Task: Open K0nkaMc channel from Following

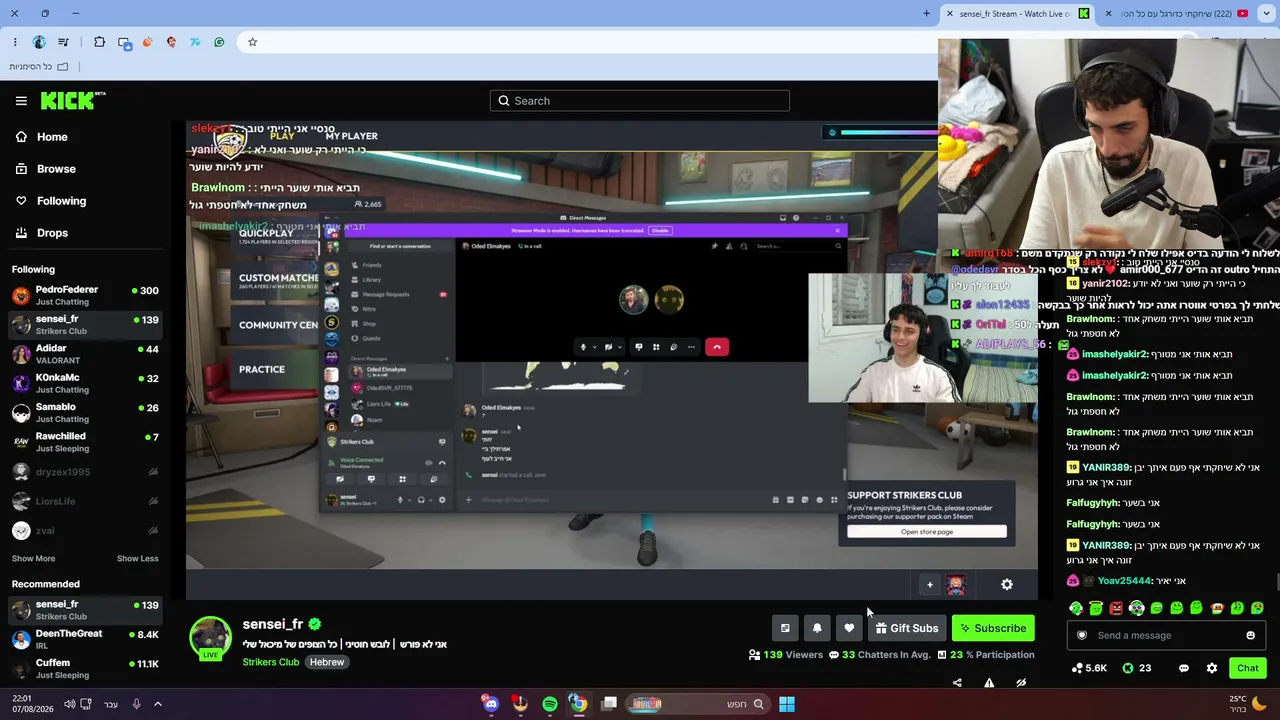Action: click(85, 383)
